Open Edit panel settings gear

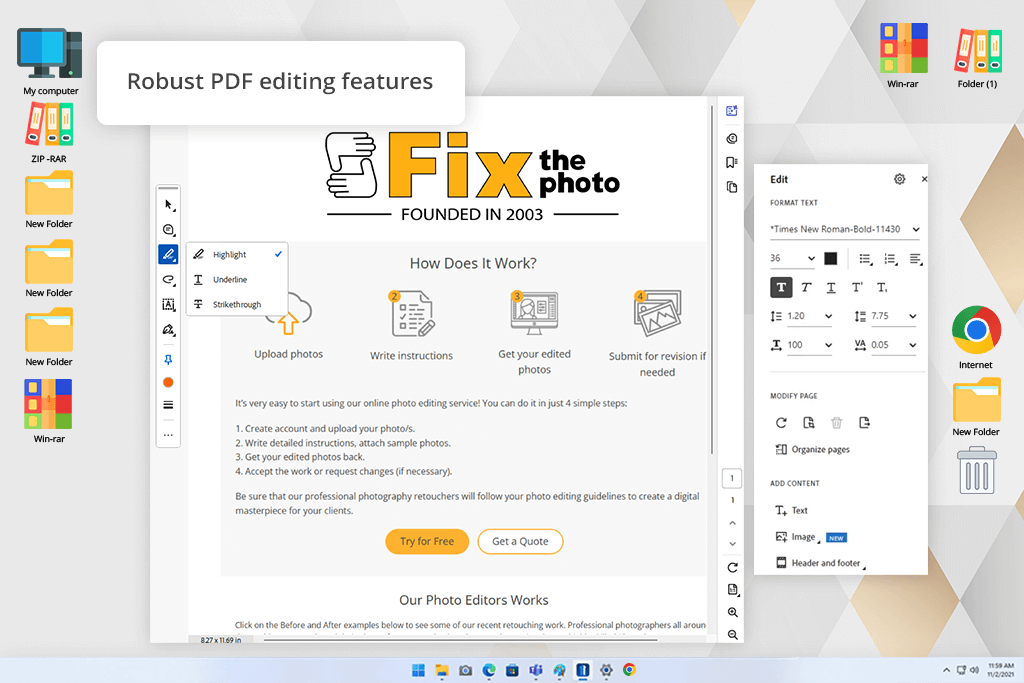point(899,179)
